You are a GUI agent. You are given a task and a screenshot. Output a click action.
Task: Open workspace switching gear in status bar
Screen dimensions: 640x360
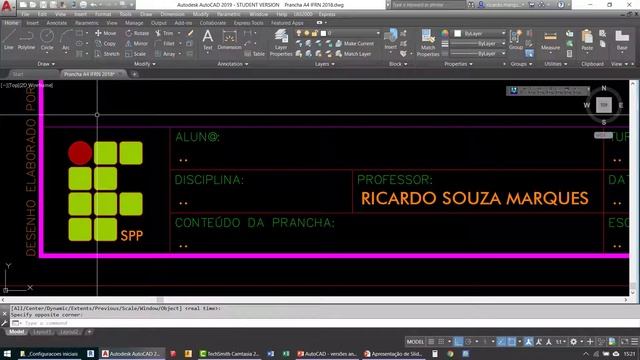(x=573, y=342)
